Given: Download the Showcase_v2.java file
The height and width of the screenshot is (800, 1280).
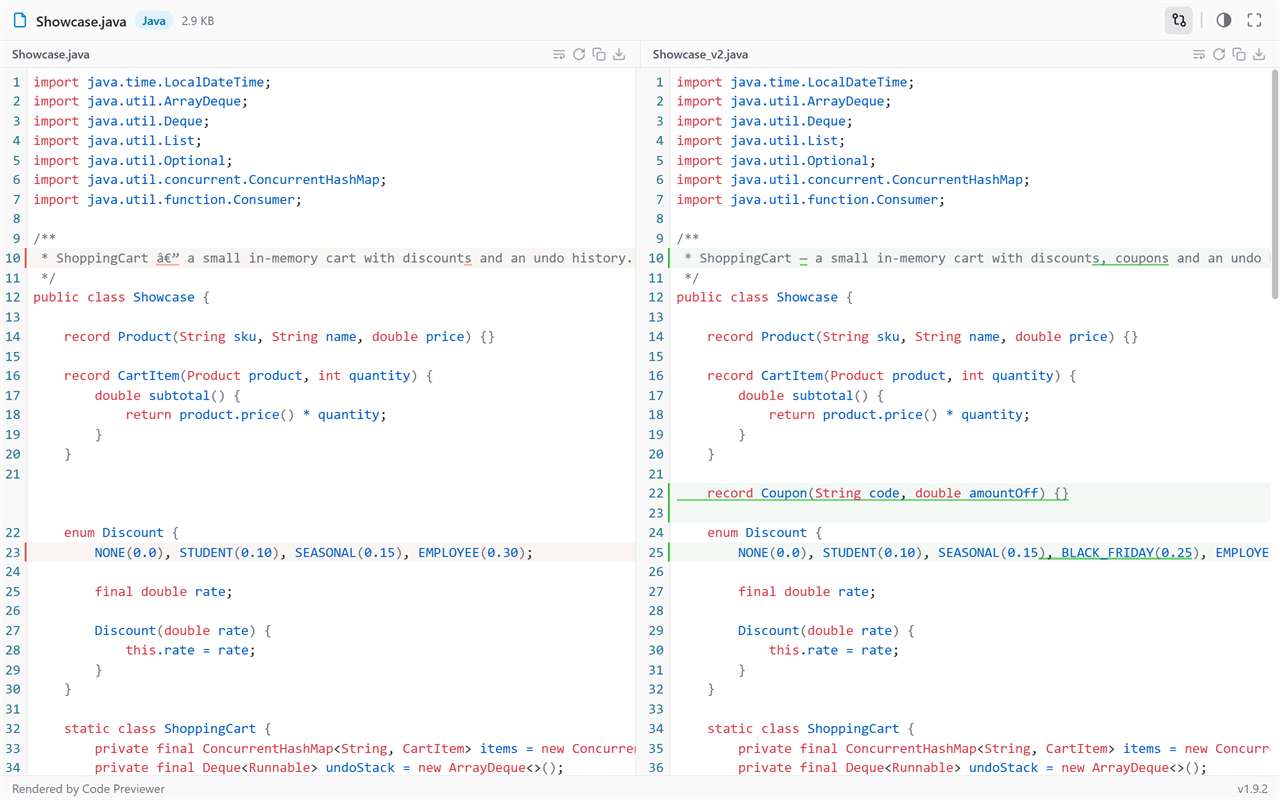Looking at the screenshot, I should click(1259, 54).
